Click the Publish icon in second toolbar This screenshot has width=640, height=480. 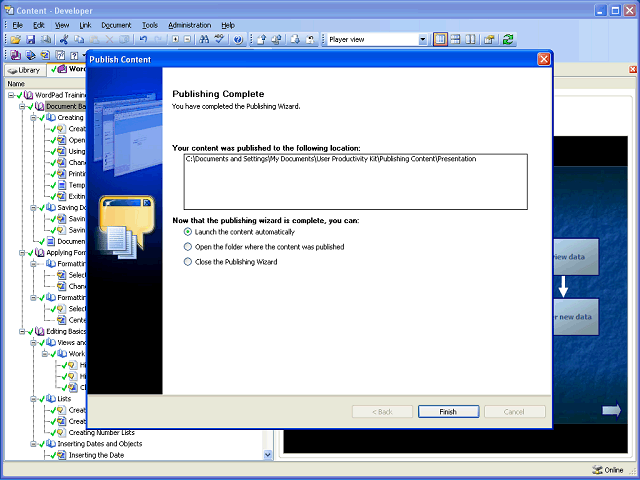pos(16,55)
